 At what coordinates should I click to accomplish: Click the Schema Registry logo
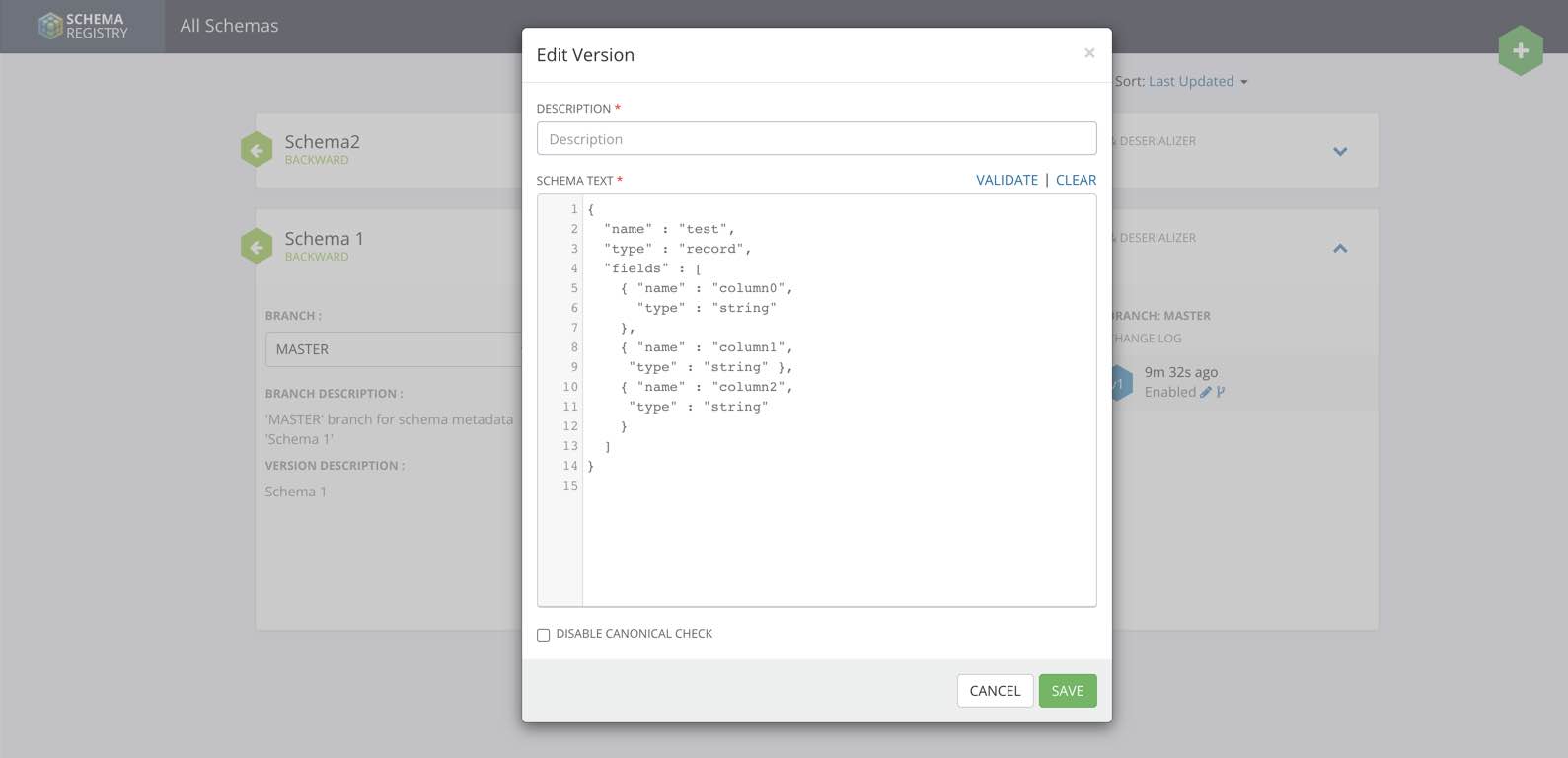83,26
